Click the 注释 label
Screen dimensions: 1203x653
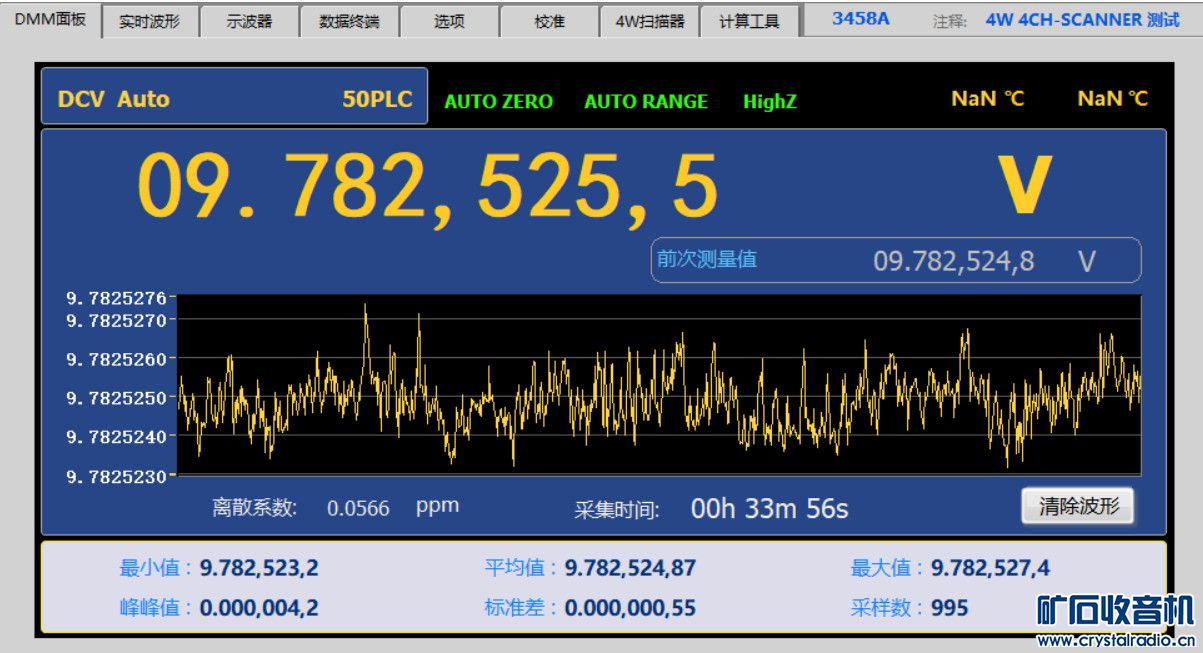click(951, 20)
